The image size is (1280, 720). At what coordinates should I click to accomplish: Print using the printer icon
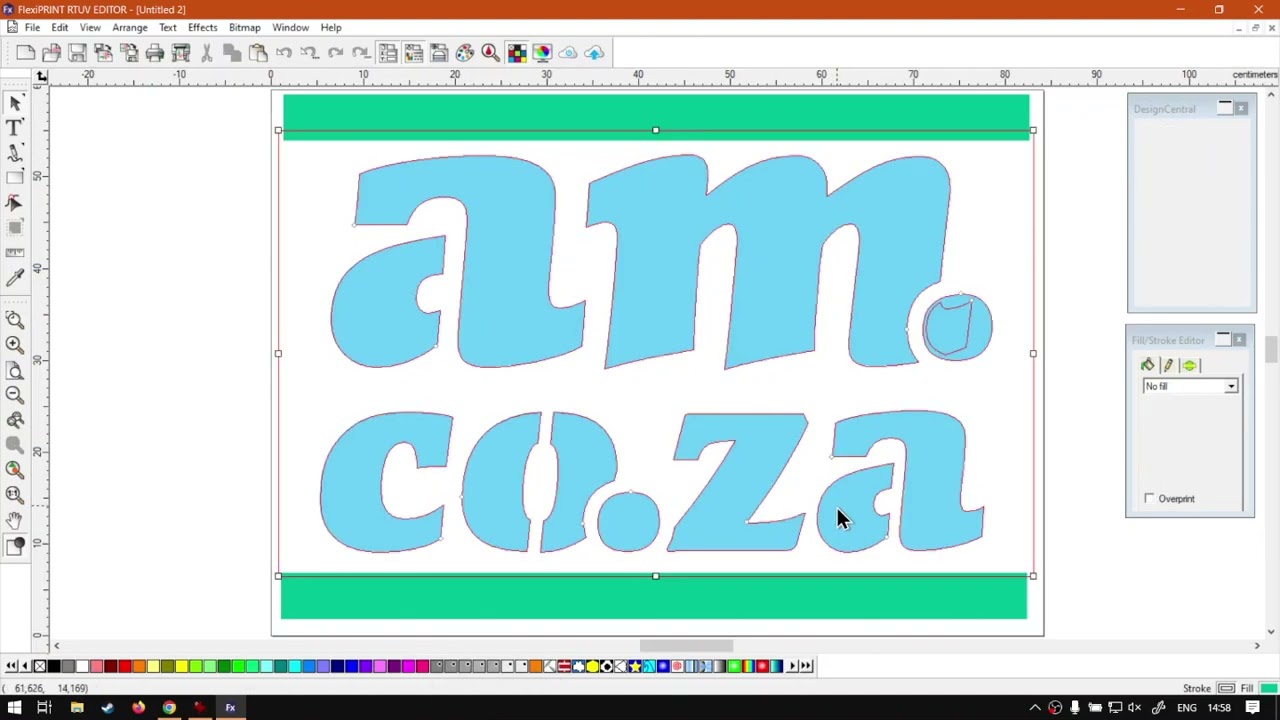(x=155, y=53)
